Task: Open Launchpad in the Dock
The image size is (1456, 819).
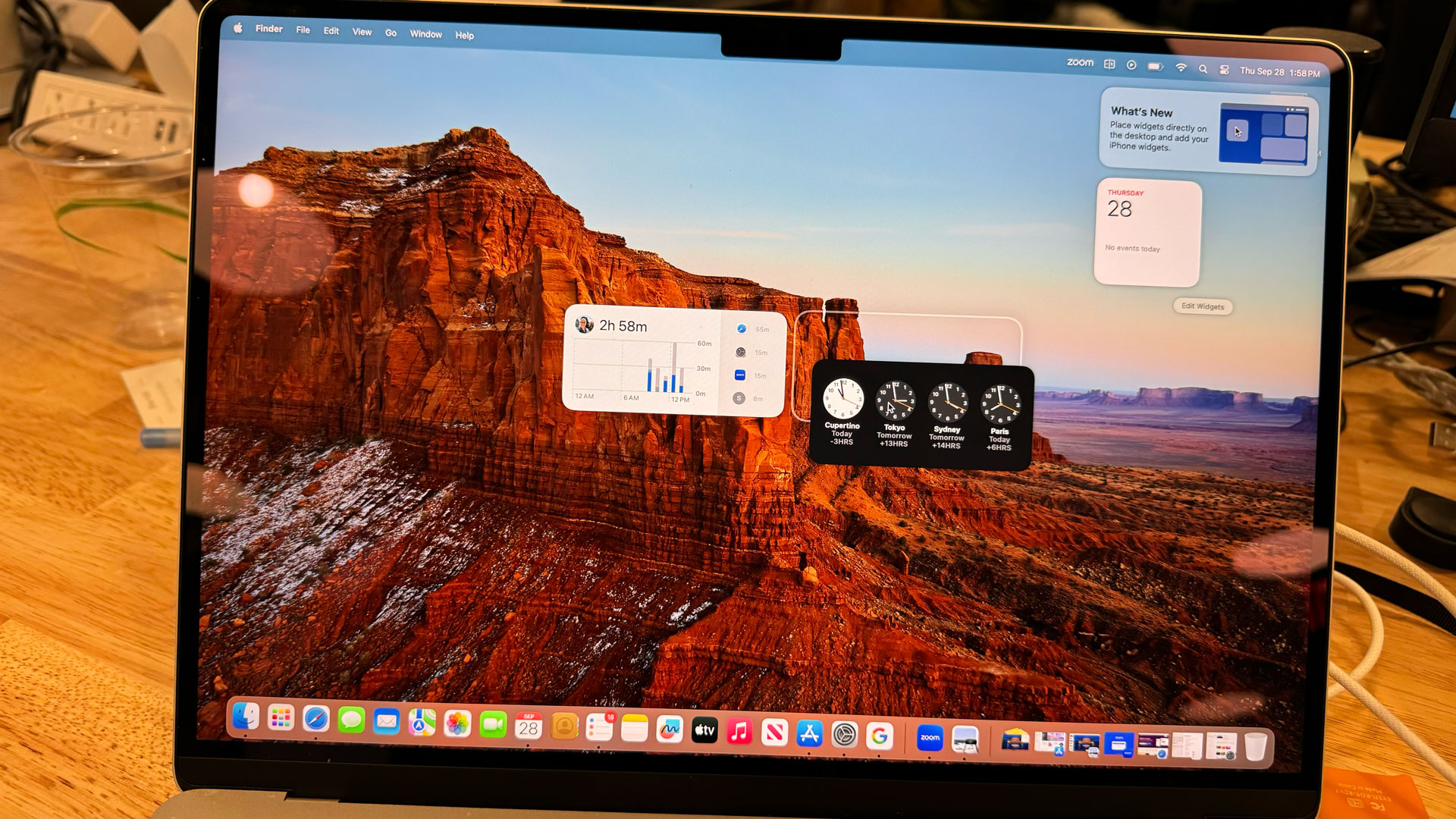Action: pos(281,717)
